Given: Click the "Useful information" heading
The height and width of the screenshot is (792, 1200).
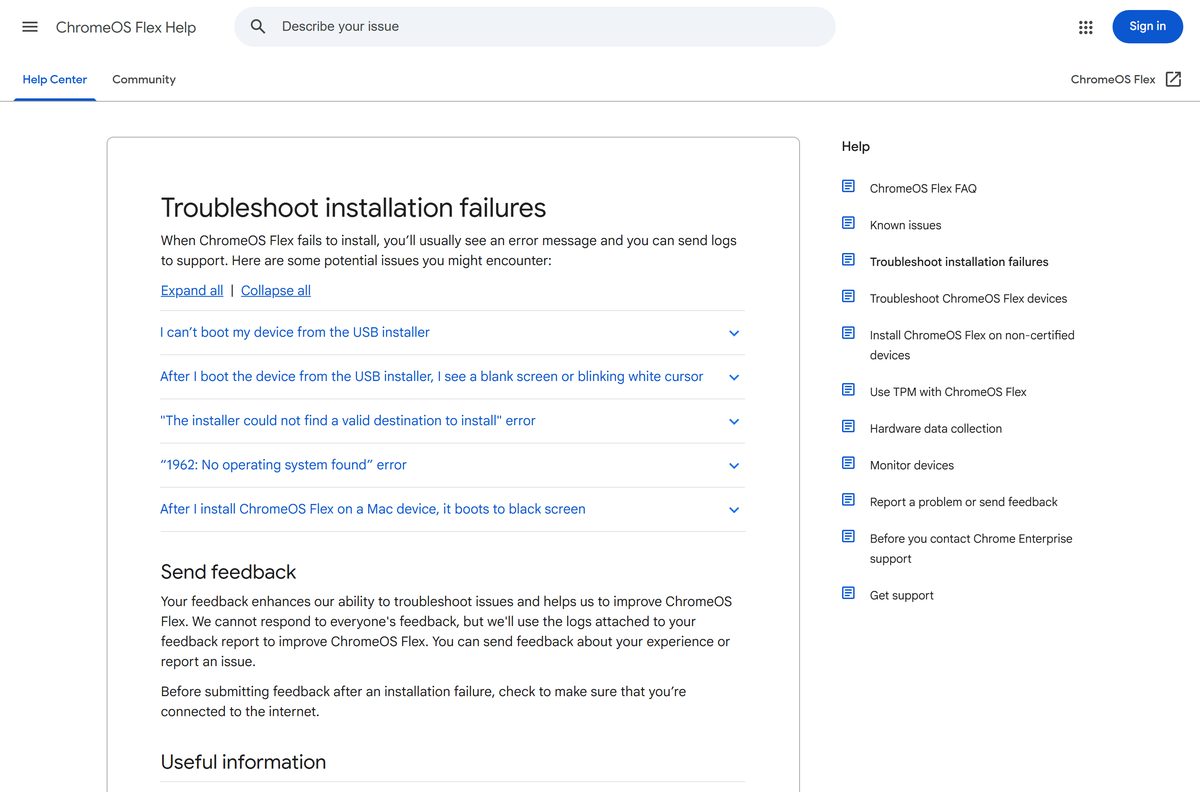Looking at the screenshot, I should (244, 762).
